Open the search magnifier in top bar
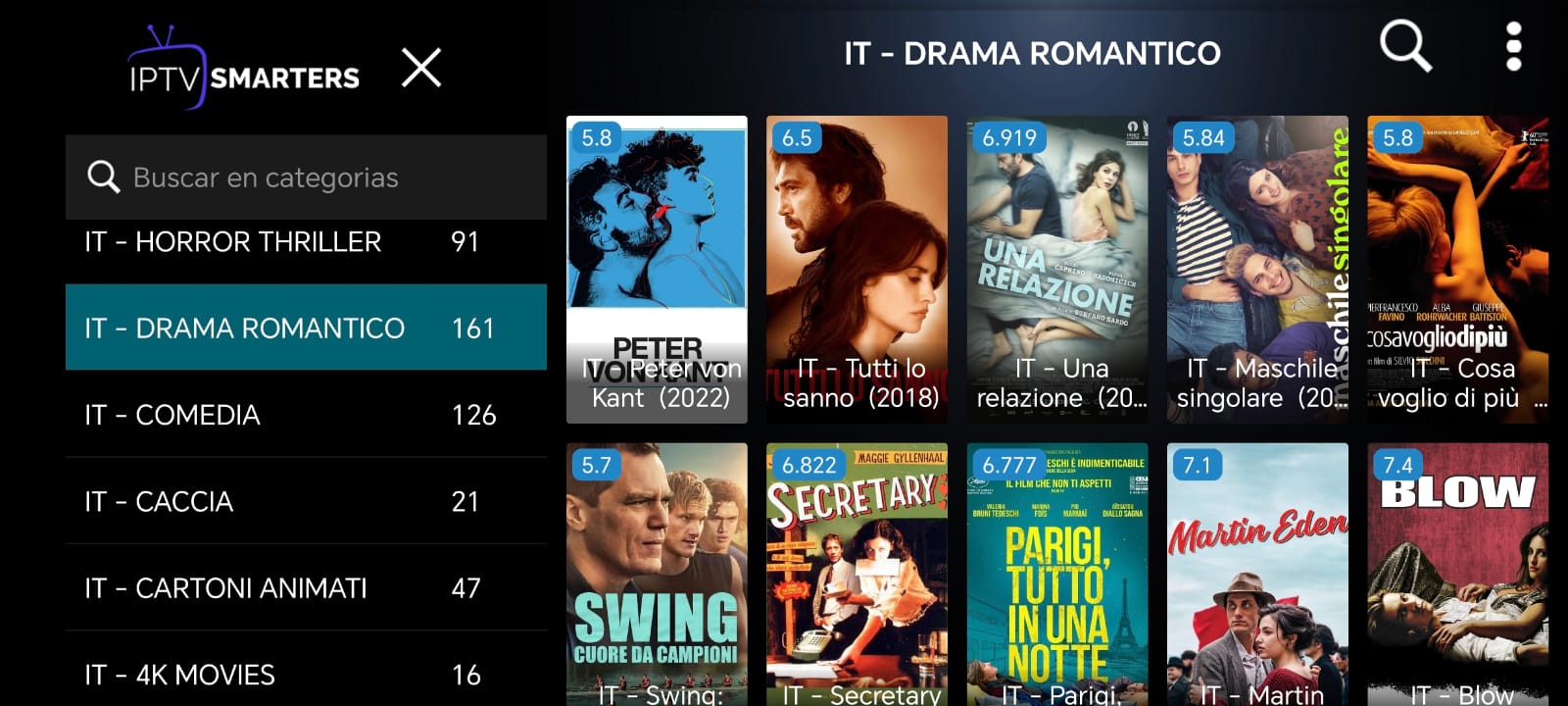The width and height of the screenshot is (1568, 706). click(1405, 47)
